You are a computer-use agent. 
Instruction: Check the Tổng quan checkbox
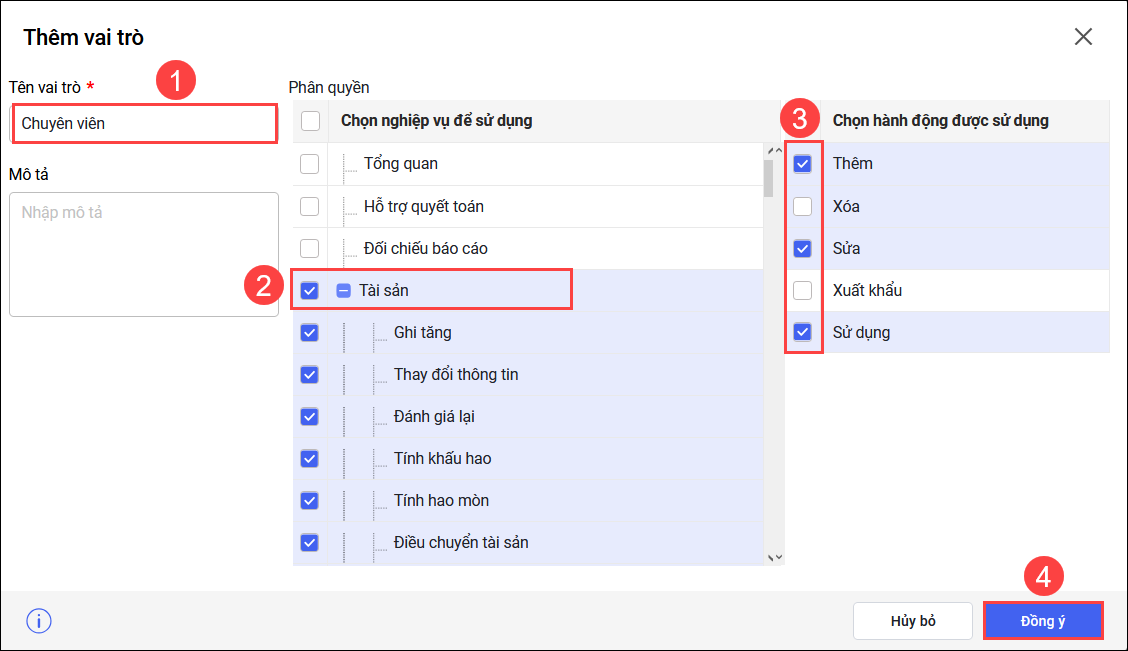click(x=310, y=164)
